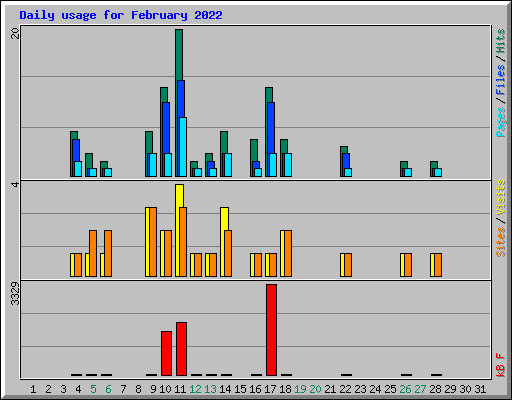Select the green Hits bar for day 4
Viewport: 512px width, 400px height.
coord(74,135)
